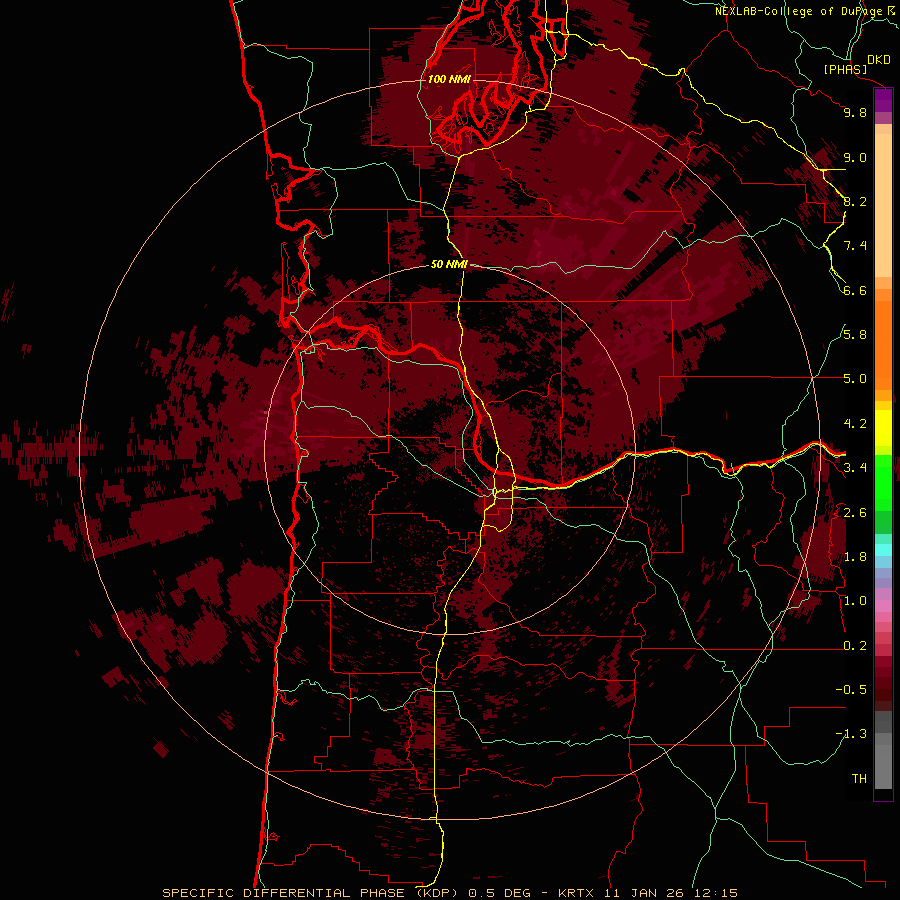Click the 4.2 scale label
Image resolution: width=900 pixels, height=900 pixels.
pos(855,424)
